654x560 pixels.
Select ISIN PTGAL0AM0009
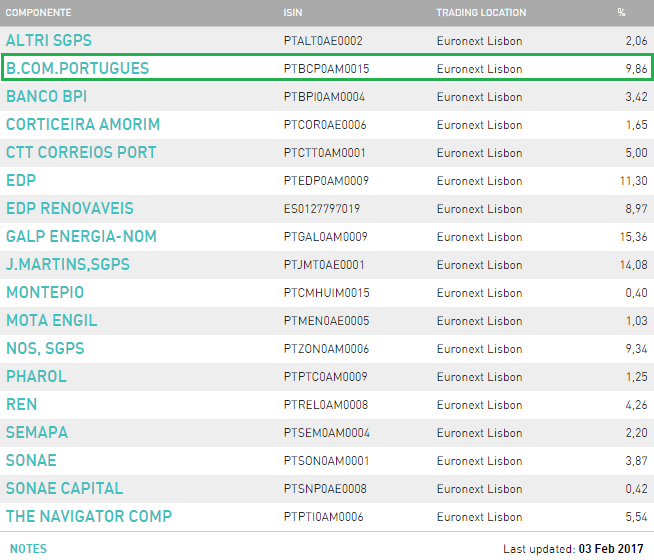[x=326, y=237]
